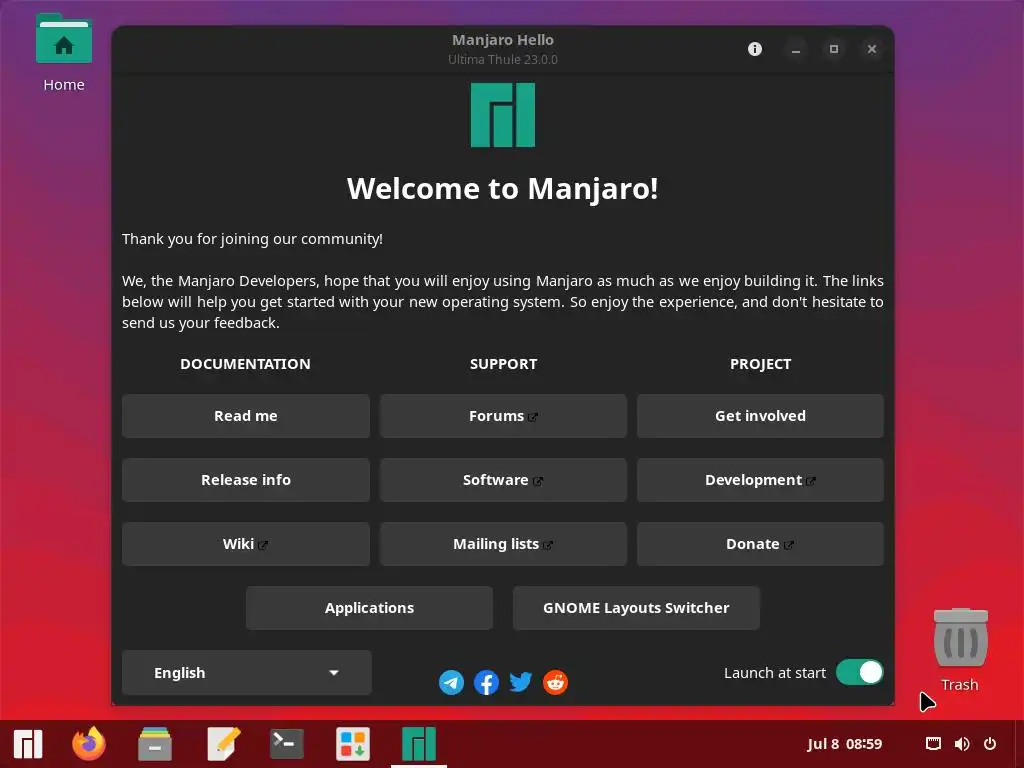The image size is (1024, 768).
Task: Open Release info
Action: pyautogui.click(x=246, y=480)
